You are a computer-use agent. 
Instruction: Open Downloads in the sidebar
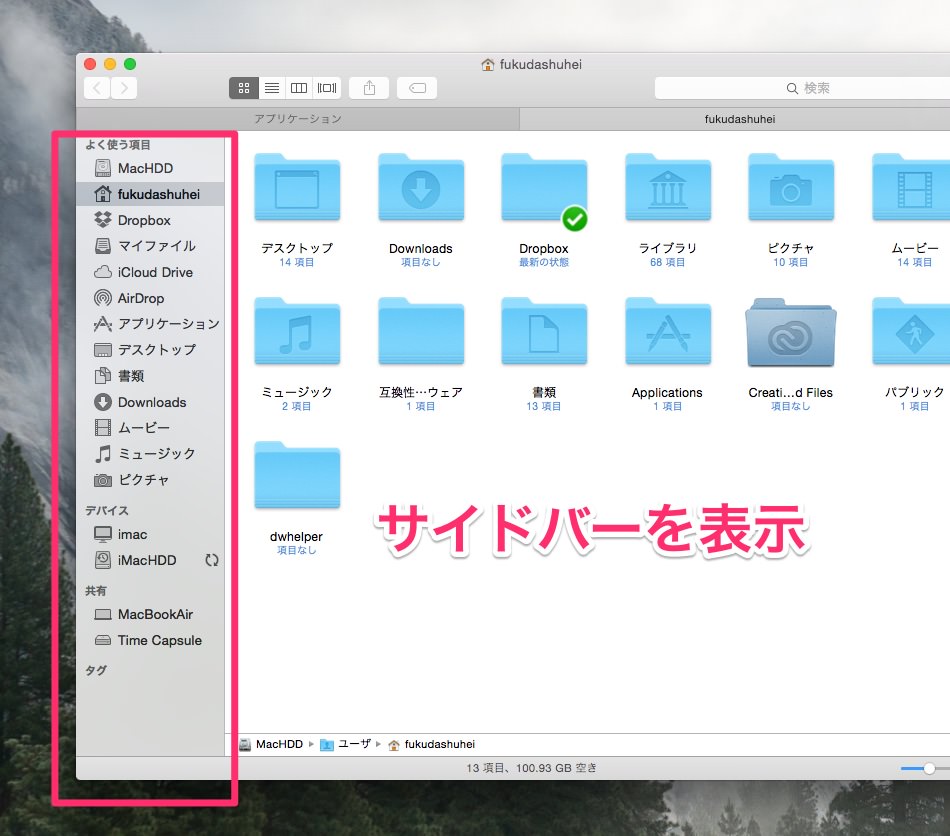click(150, 402)
